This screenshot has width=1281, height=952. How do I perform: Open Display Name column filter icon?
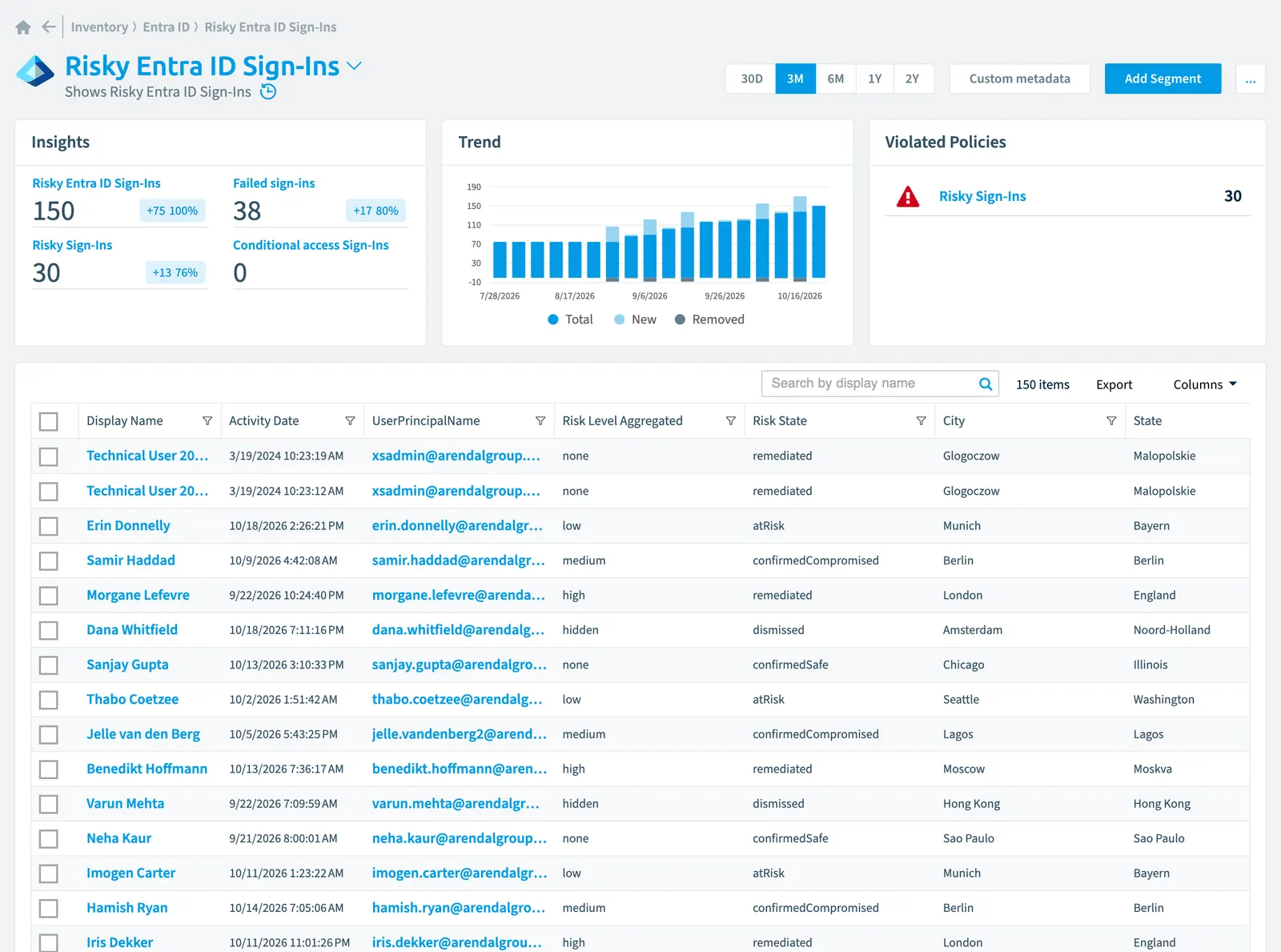point(207,421)
